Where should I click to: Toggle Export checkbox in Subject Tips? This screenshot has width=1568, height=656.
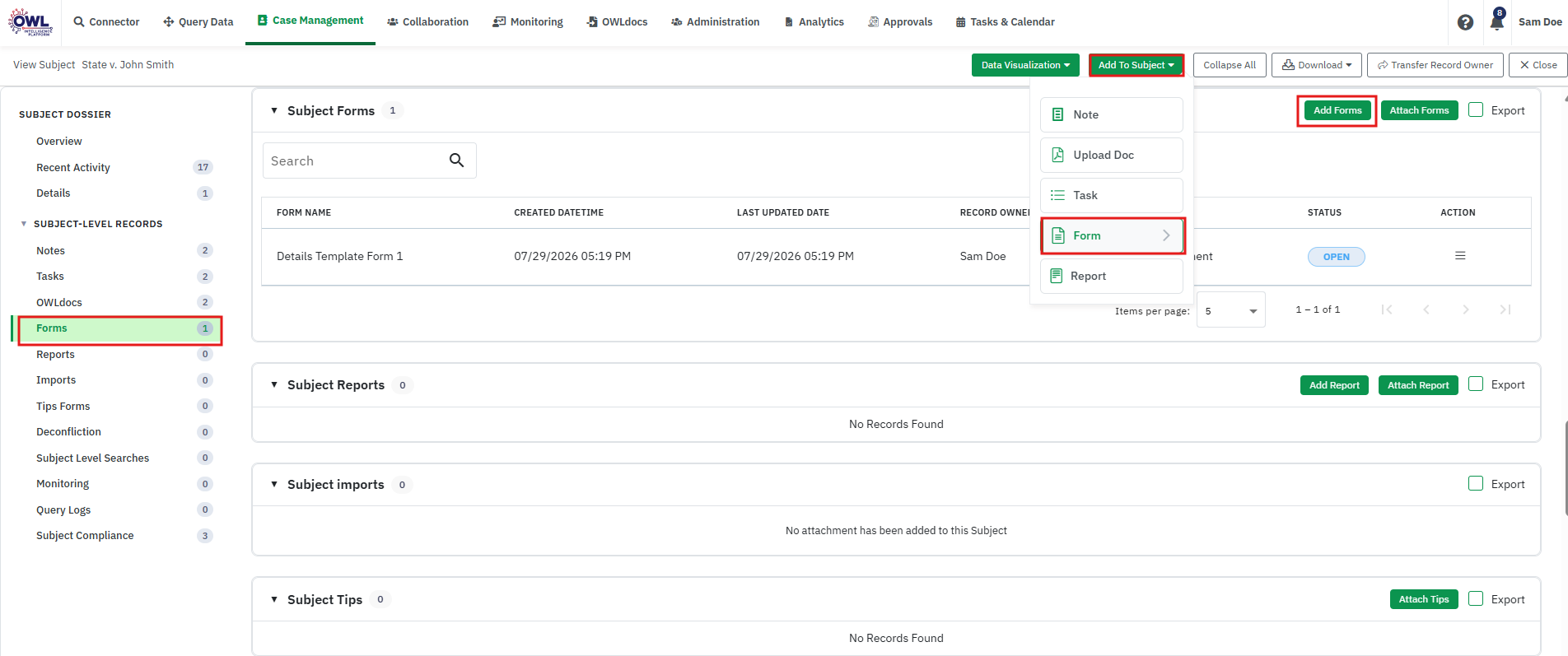point(1476,598)
